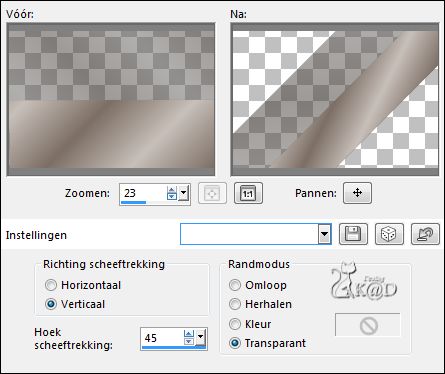Viewport: 445px width, 374px height.
Task: Select the Verticaal radio button
Action: (x=51, y=304)
